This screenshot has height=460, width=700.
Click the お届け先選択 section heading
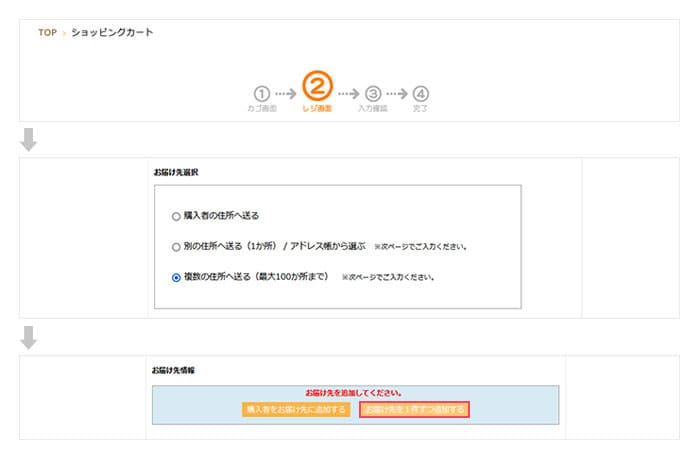[x=175, y=172]
